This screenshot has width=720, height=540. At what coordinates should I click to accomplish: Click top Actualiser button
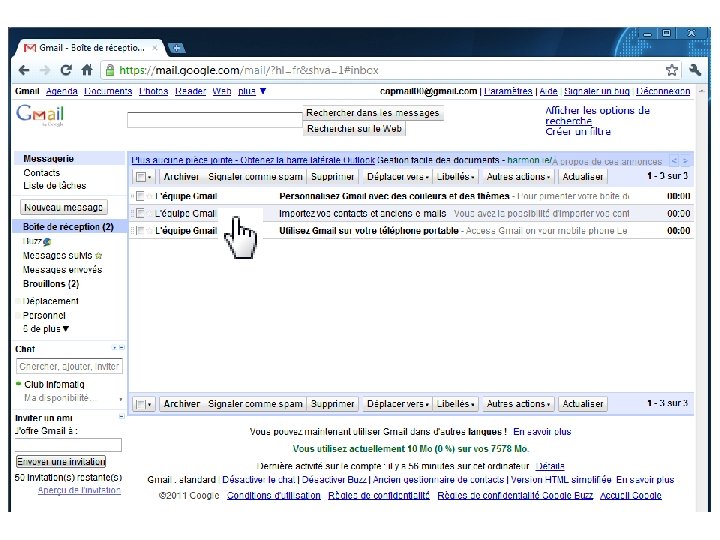tap(583, 177)
